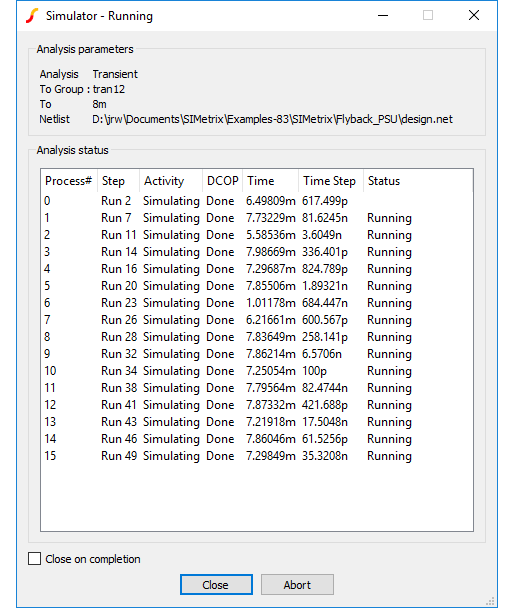This screenshot has height=608, width=512.
Task: Close the Simulator window with X
Action: click(x=474, y=16)
